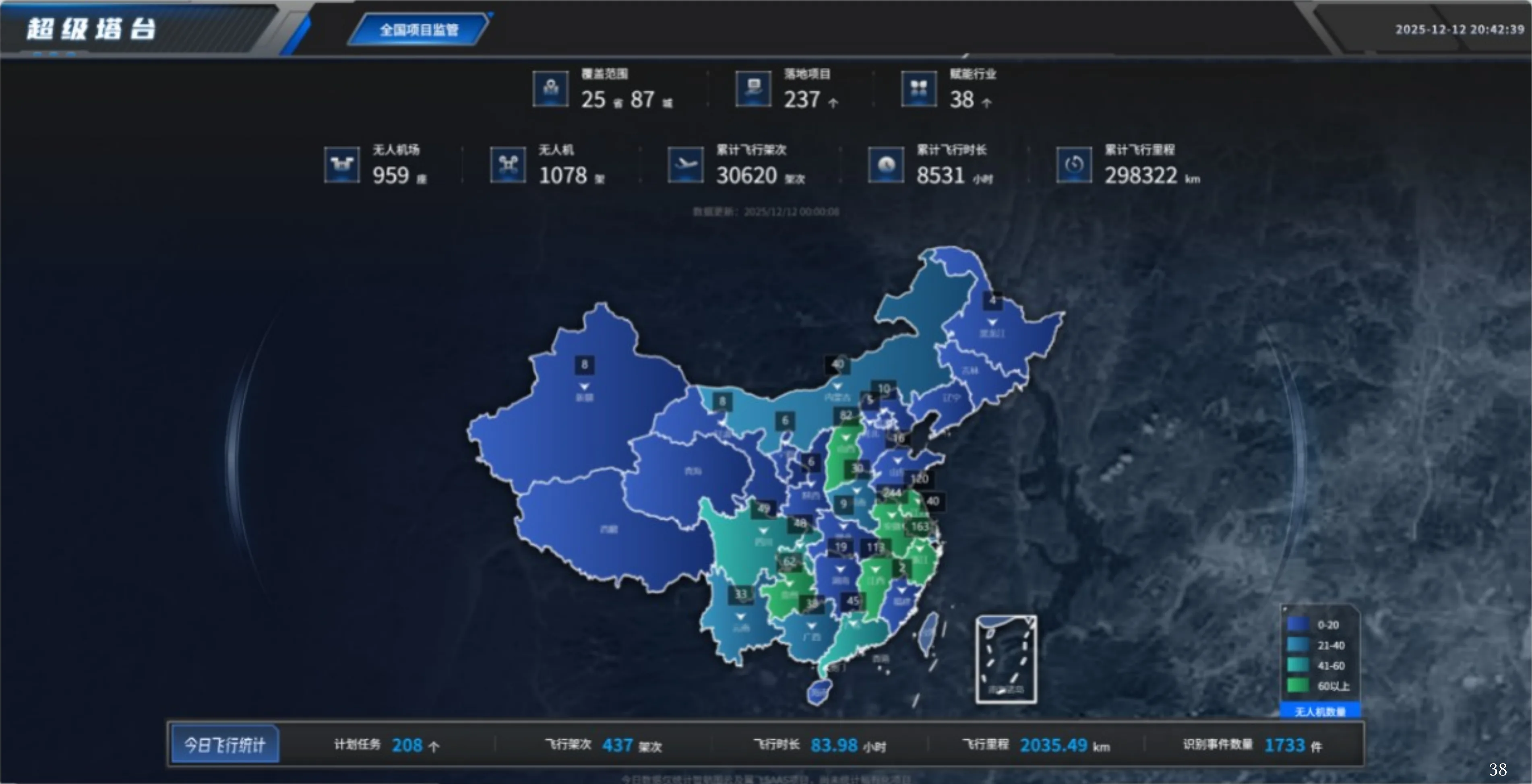The image size is (1532, 784).
Task: Click the badge 163 on the map
Action: point(920,527)
